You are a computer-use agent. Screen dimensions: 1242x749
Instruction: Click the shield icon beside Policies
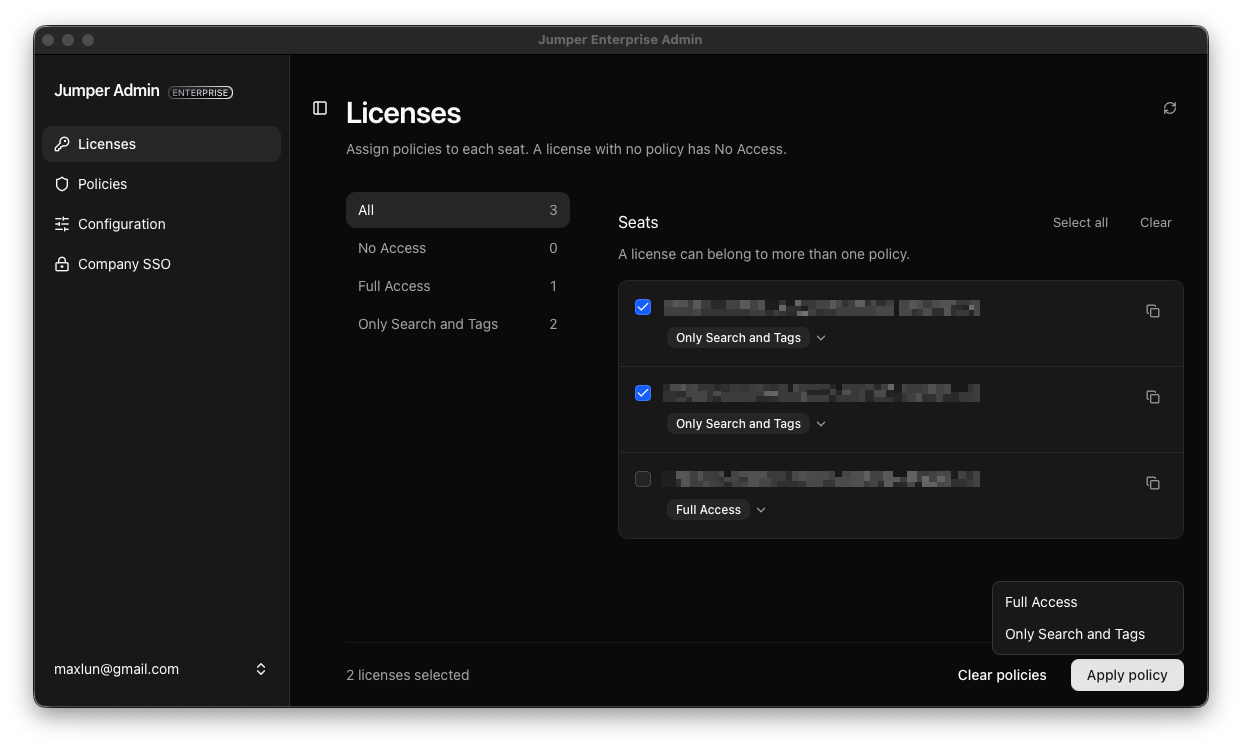pyautogui.click(x=62, y=184)
